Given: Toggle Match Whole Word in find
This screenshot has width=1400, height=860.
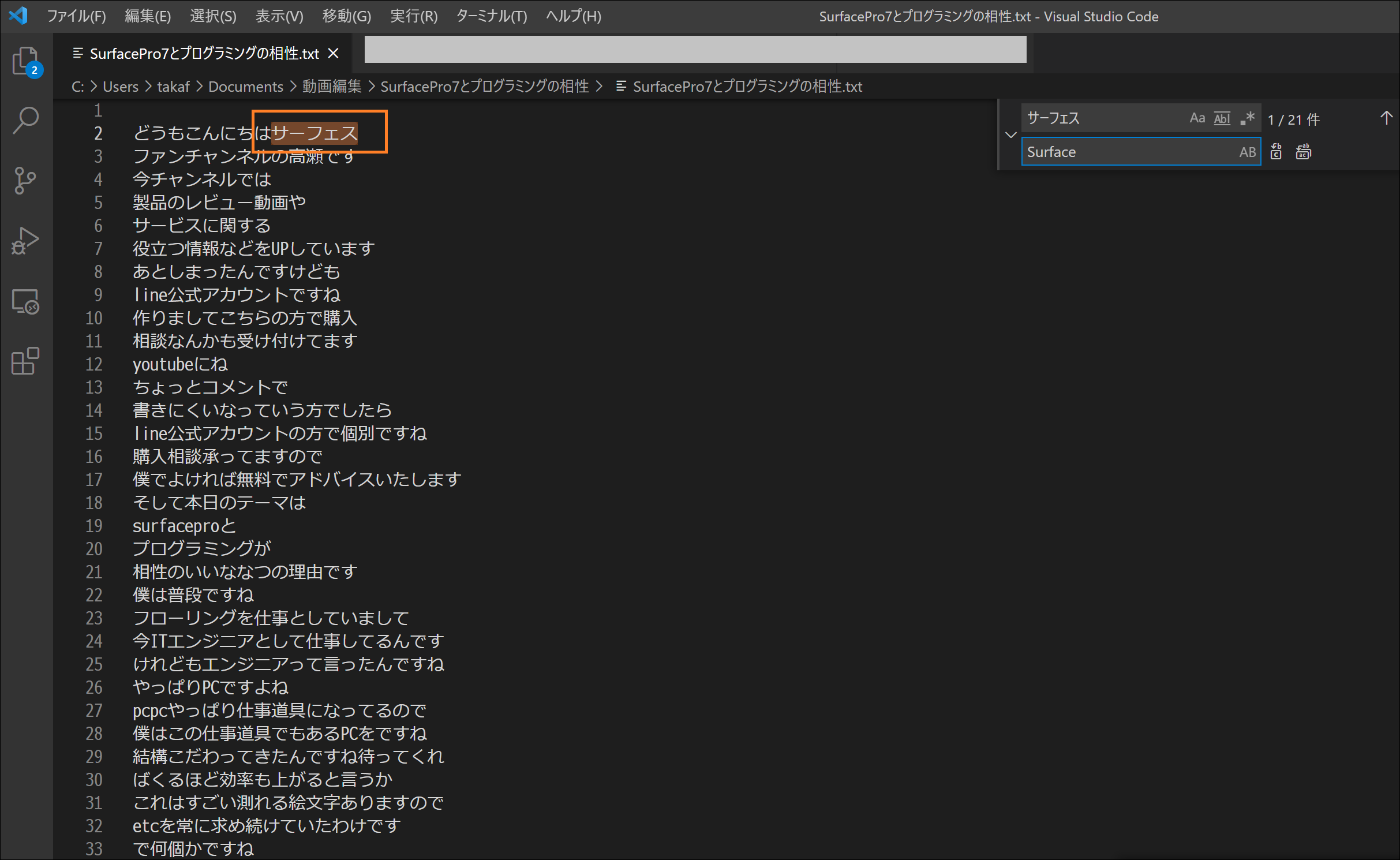Looking at the screenshot, I should (1222, 118).
